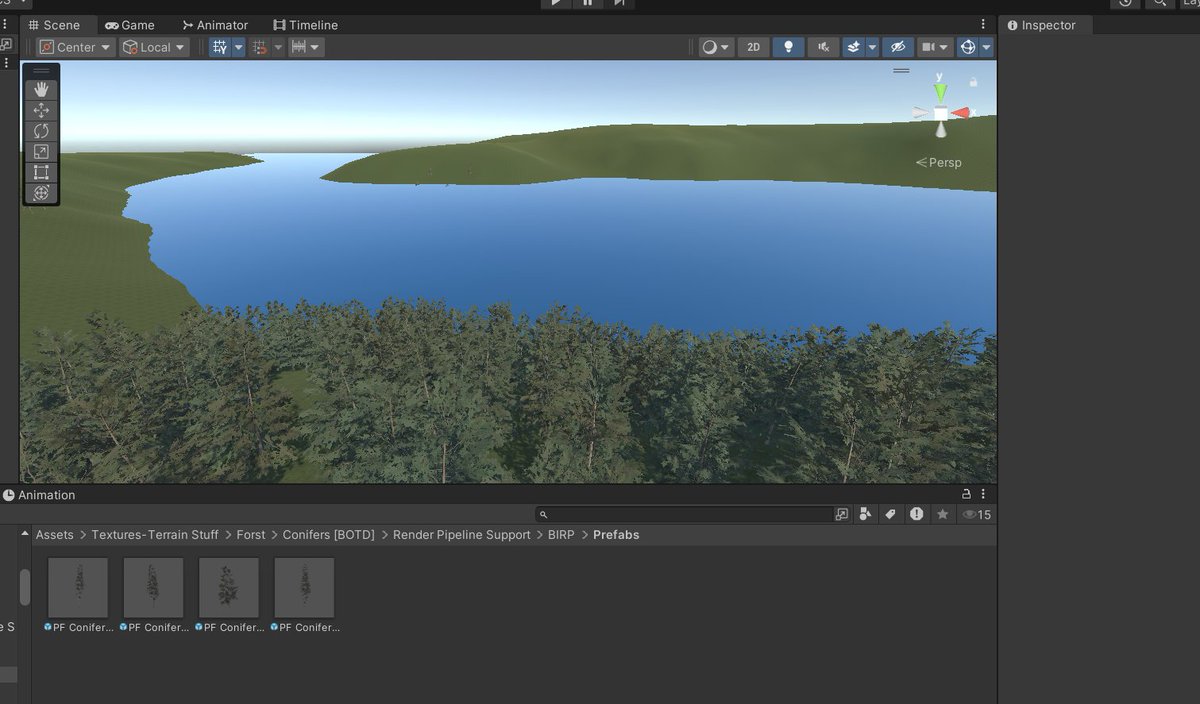Focus the Project panel search field
Screen dimensions: 1200x704
coord(684,514)
